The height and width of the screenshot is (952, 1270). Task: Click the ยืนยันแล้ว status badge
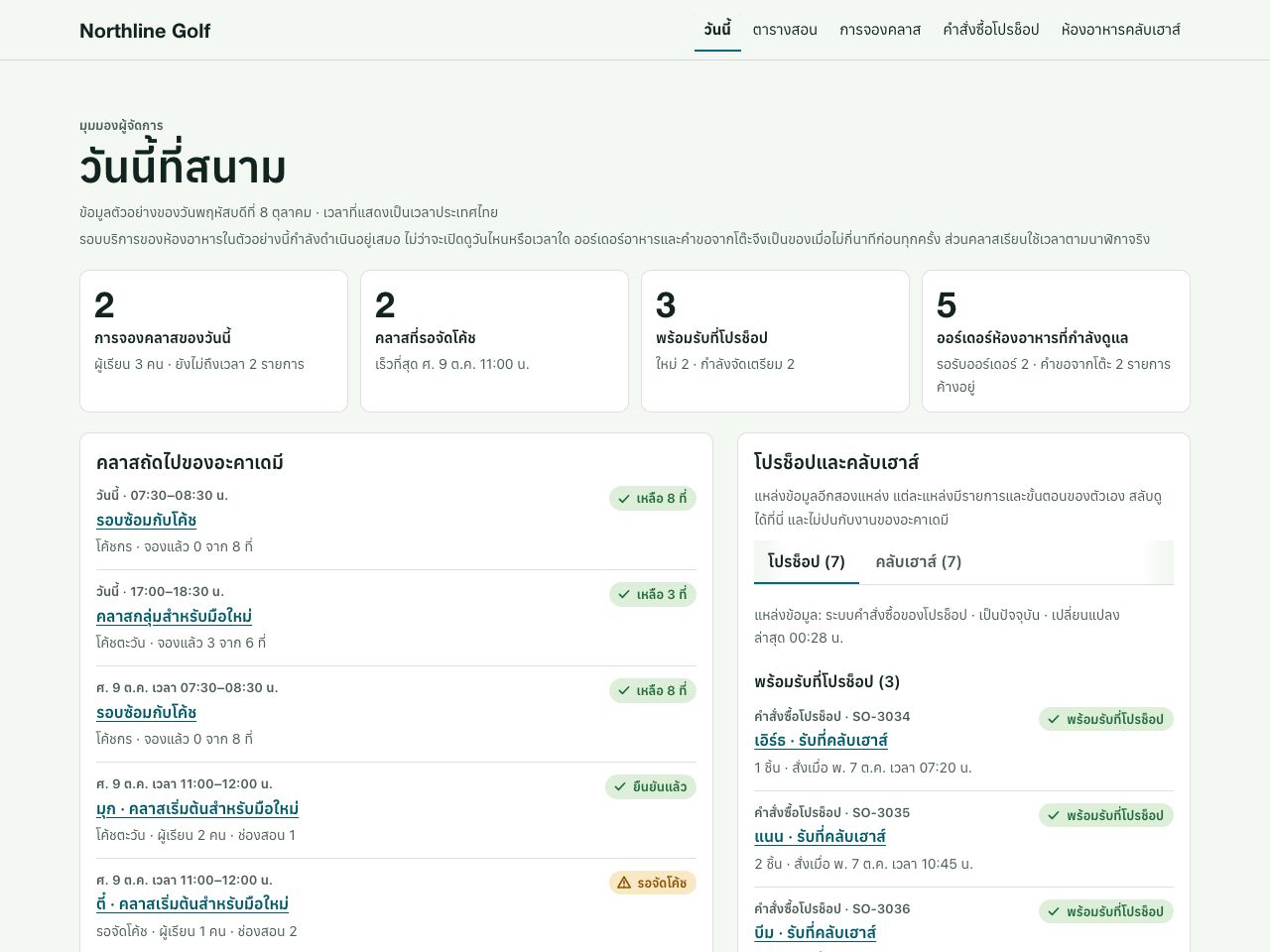coord(651,787)
